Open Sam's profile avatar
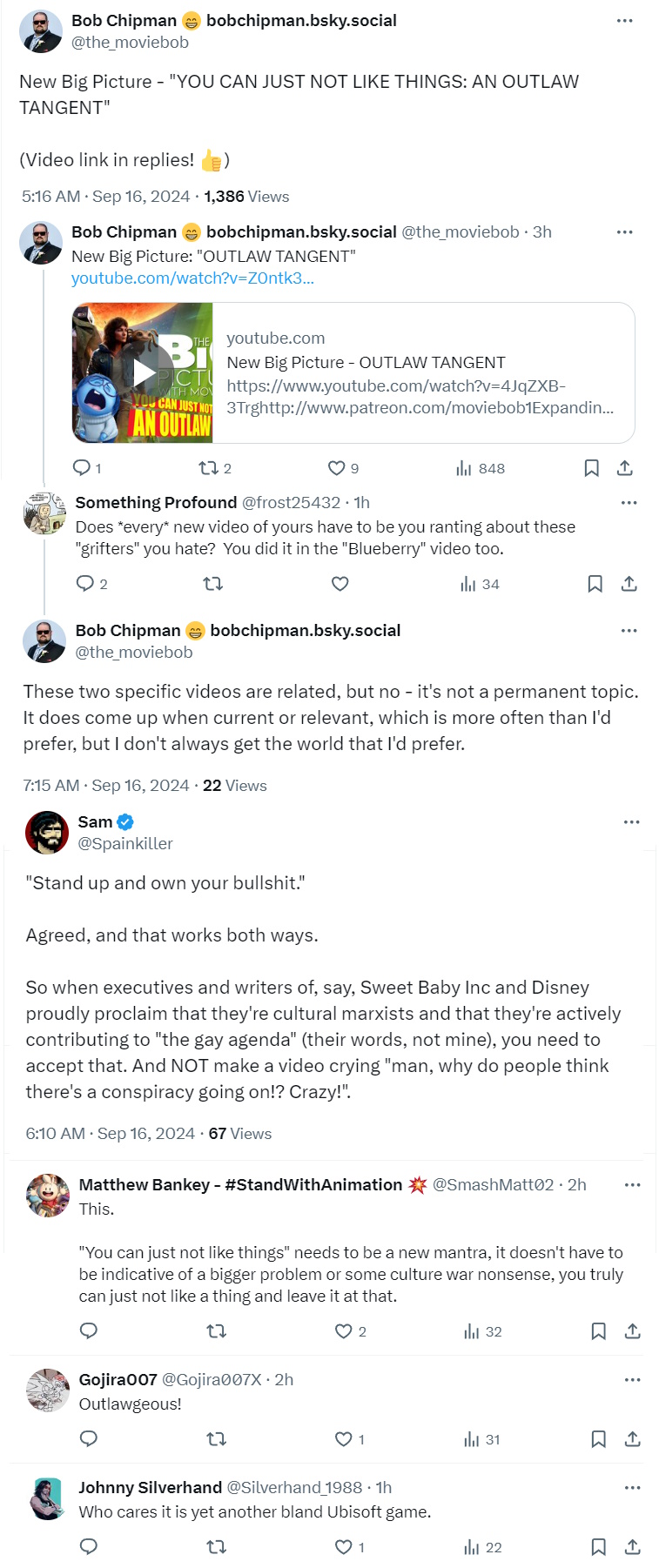The height and width of the screenshot is (1568, 659). tap(47, 833)
